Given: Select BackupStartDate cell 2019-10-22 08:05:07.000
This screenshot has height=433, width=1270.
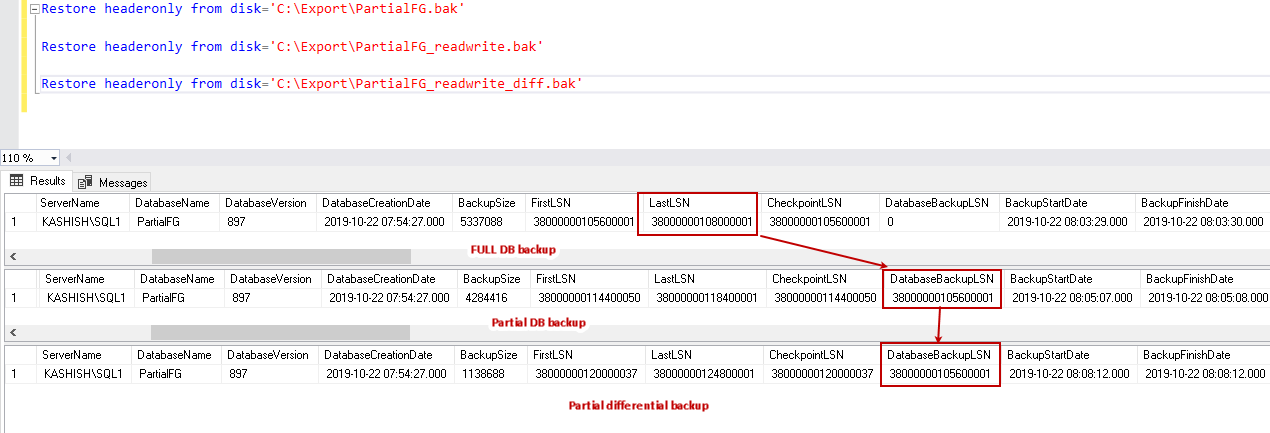Looking at the screenshot, I should pos(1073,297).
